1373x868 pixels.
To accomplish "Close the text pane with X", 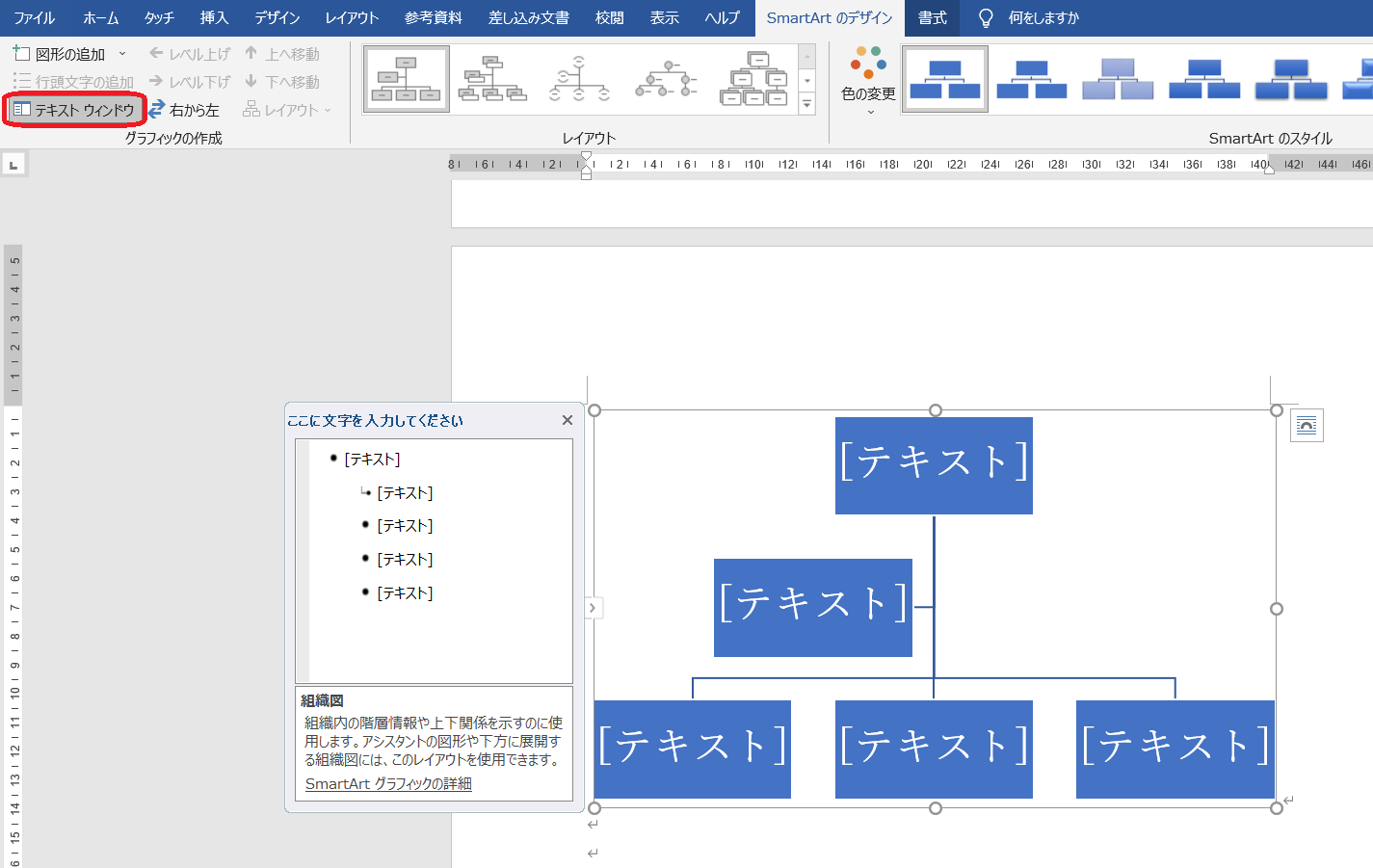I will (567, 420).
